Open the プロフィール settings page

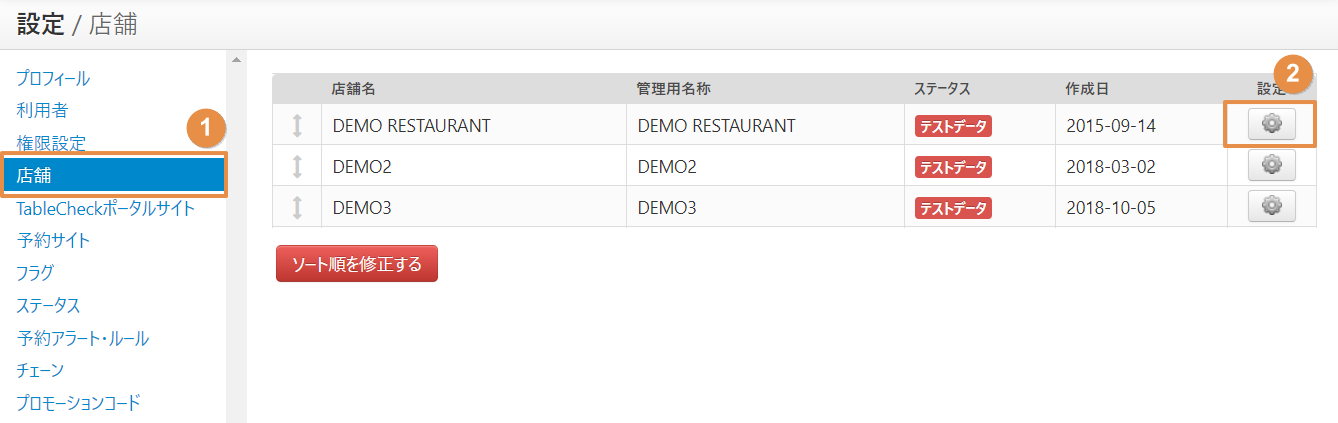click(x=53, y=78)
